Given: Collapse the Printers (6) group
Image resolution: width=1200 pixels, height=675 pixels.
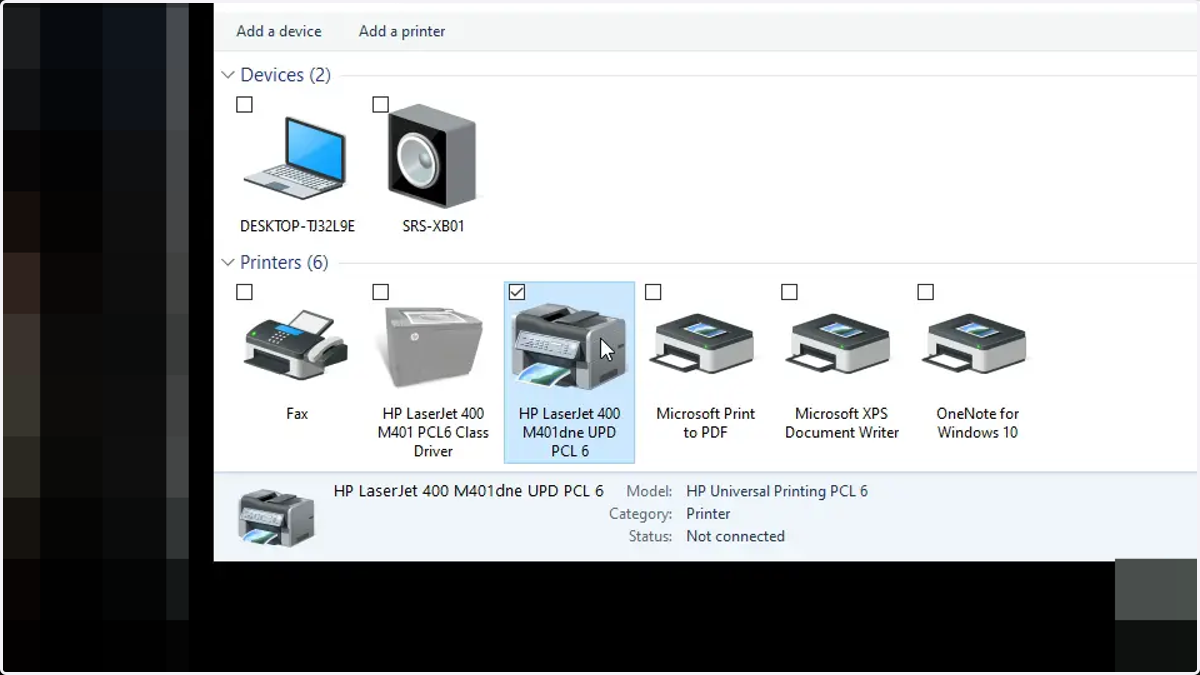Looking at the screenshot, I should coord(228,262).
